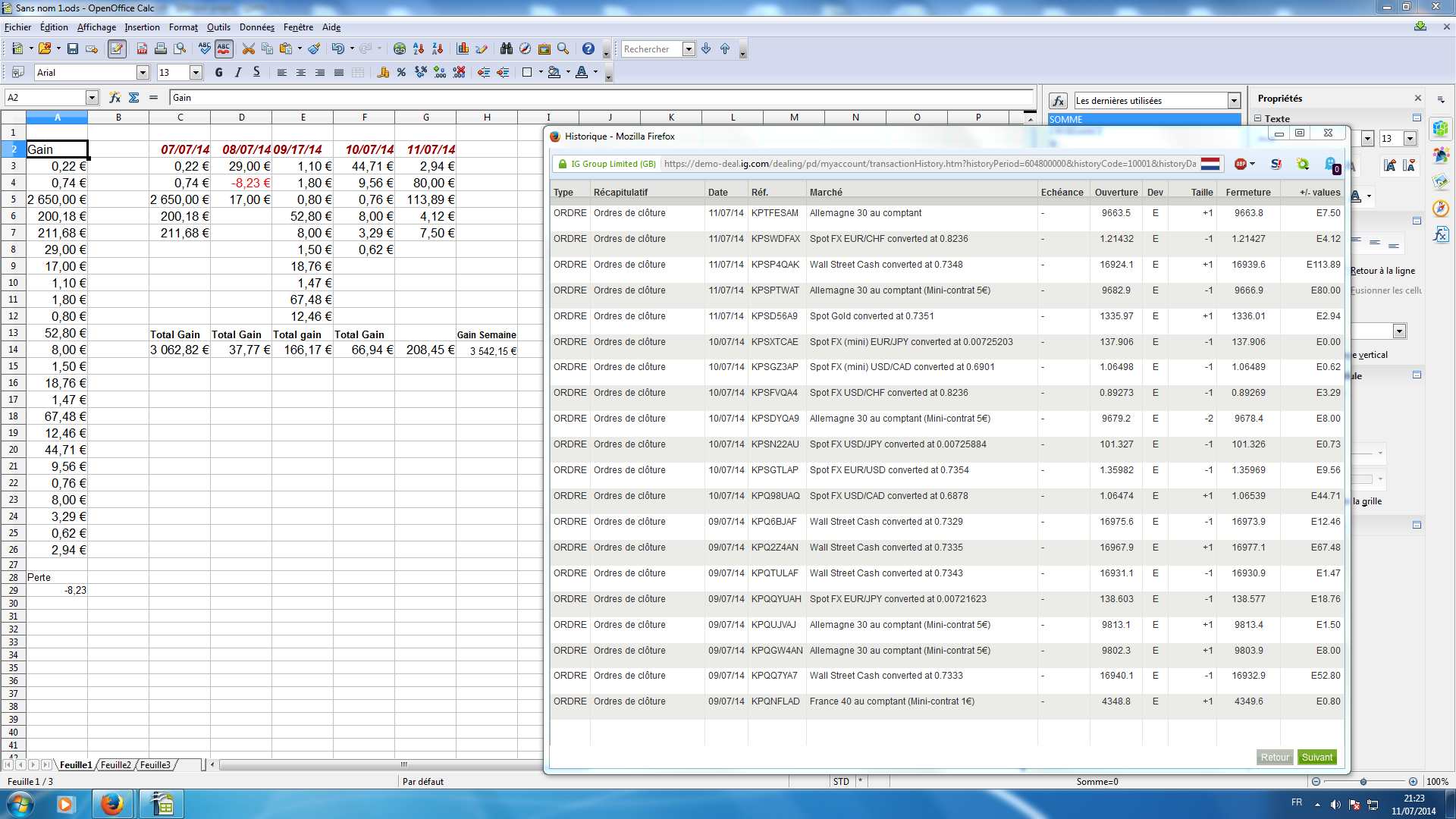Open the Navigator compass icon in sidebar

pyautogui.click(x=1441, y=209)
